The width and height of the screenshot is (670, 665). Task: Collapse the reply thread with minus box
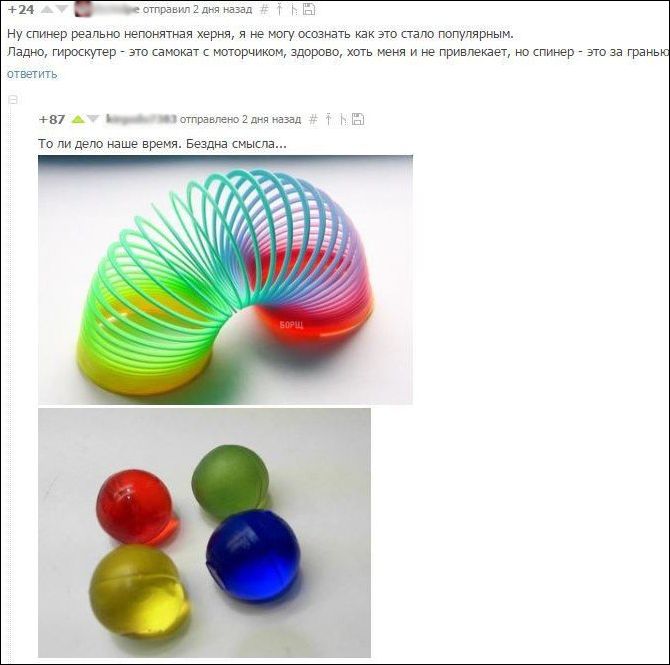tap(13, 100)
